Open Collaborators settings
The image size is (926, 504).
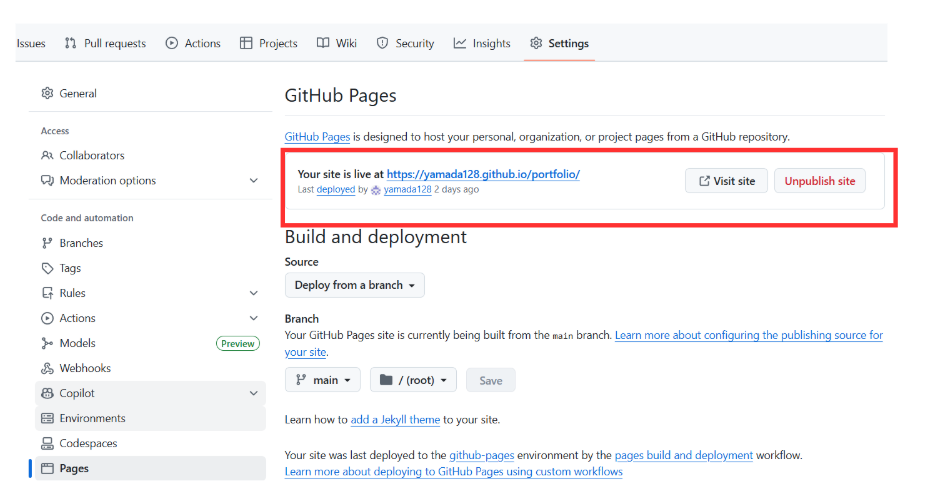150,155
